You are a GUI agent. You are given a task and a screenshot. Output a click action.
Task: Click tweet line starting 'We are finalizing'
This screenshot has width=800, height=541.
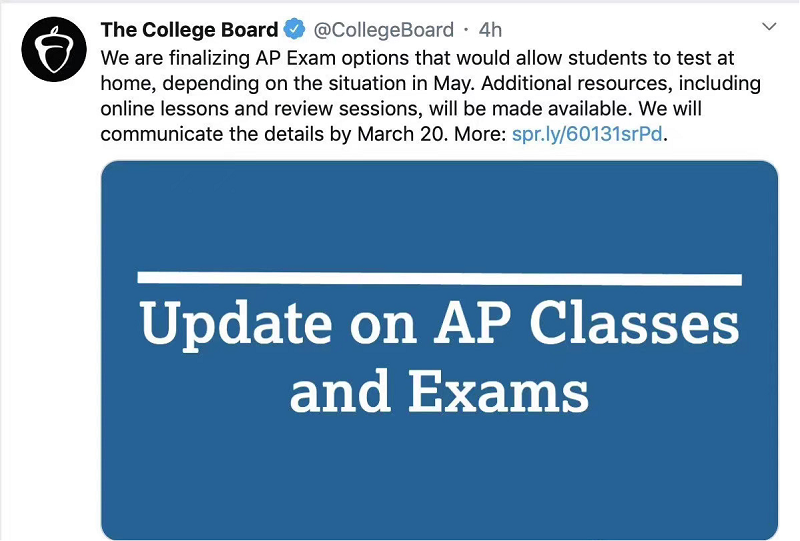(417, 58)
